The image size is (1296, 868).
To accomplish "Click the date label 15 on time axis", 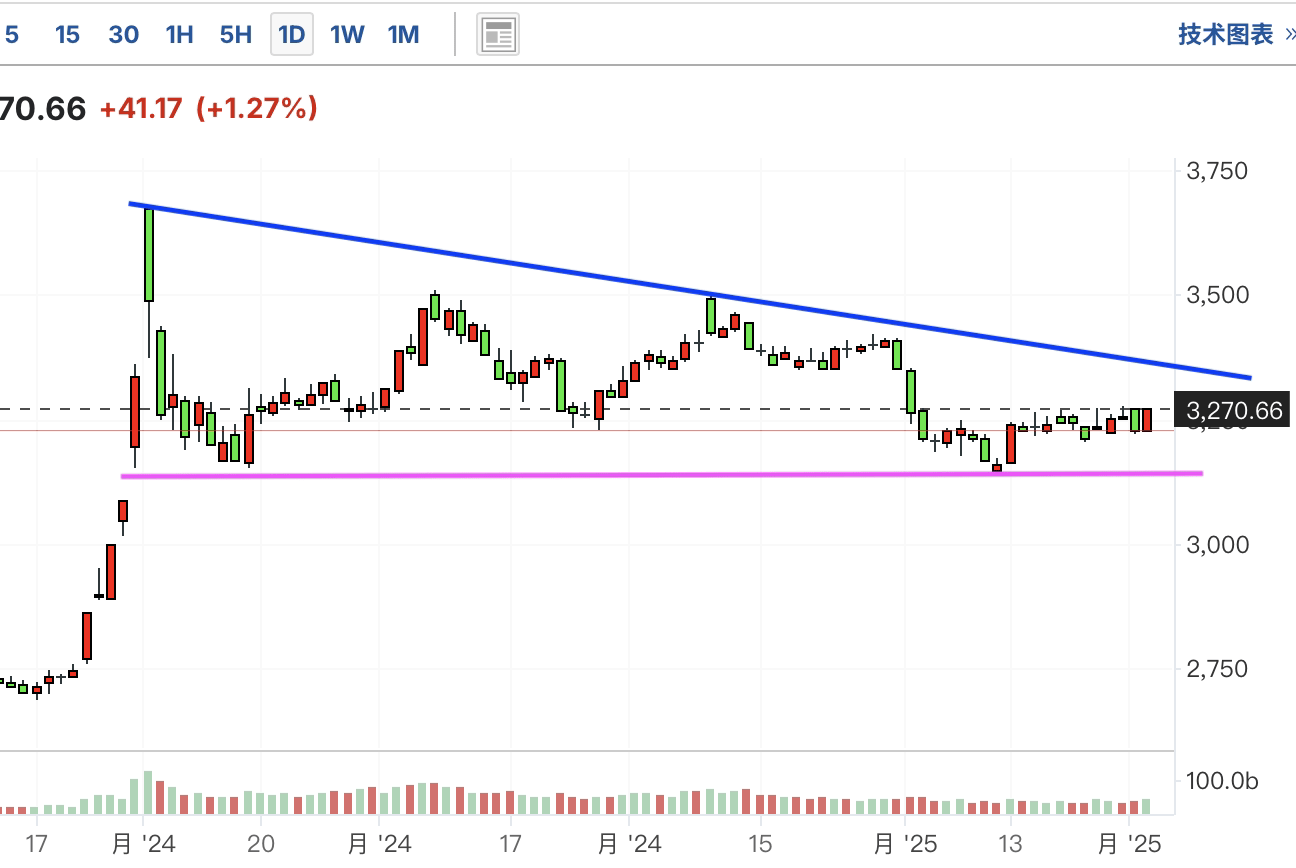I will pos(760,844).
